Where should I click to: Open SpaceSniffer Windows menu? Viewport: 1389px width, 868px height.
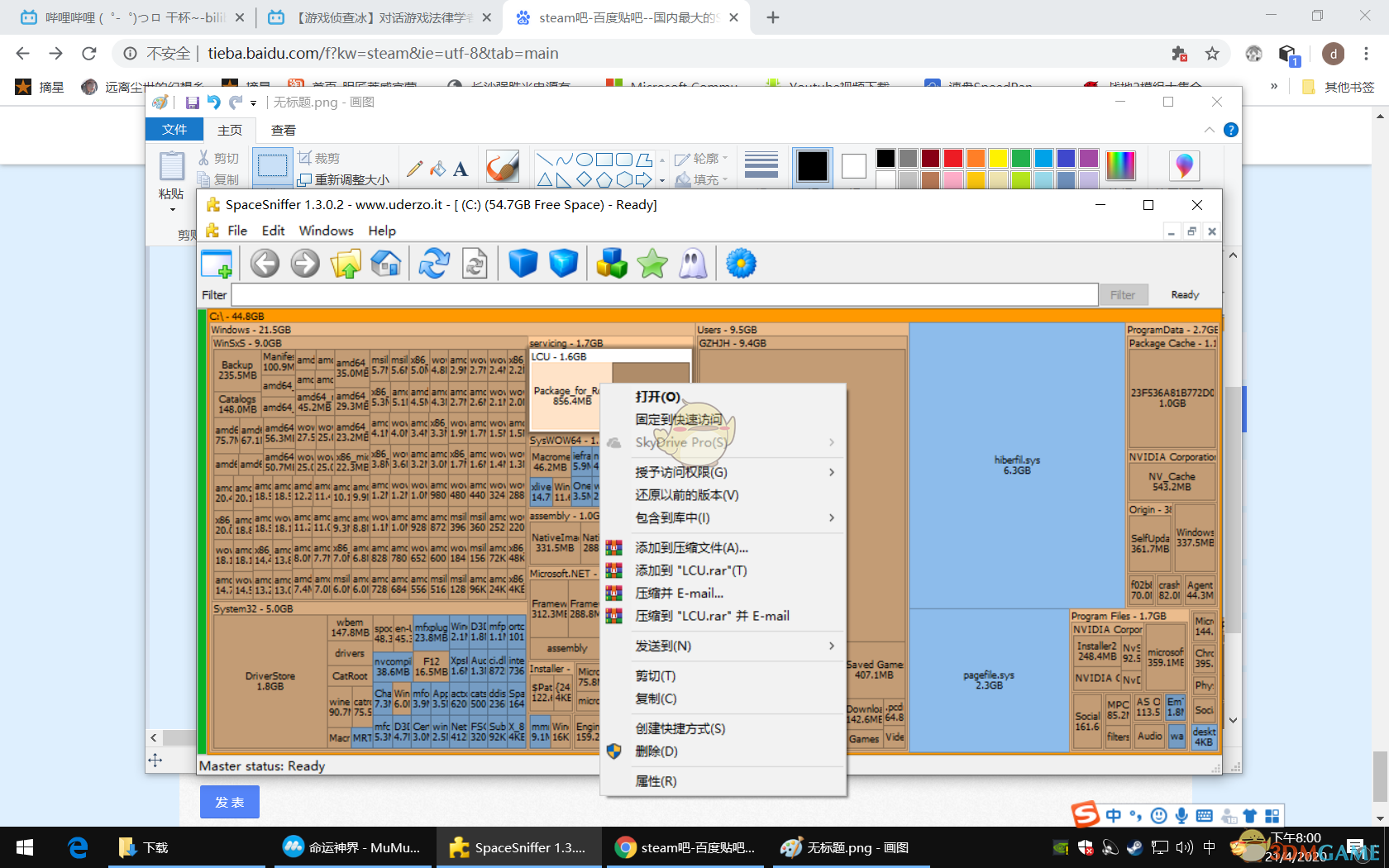pyautogui.click(x=326, y=231)
